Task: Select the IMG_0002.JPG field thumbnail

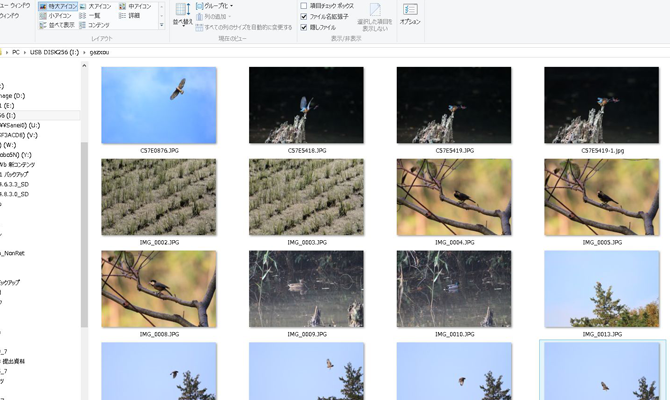Action: (159, 197)
